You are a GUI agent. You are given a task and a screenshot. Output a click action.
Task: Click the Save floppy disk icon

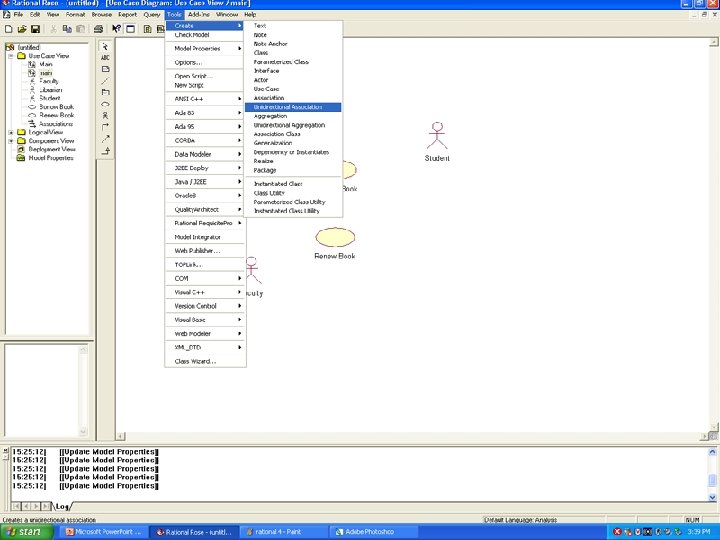(35, 29)
